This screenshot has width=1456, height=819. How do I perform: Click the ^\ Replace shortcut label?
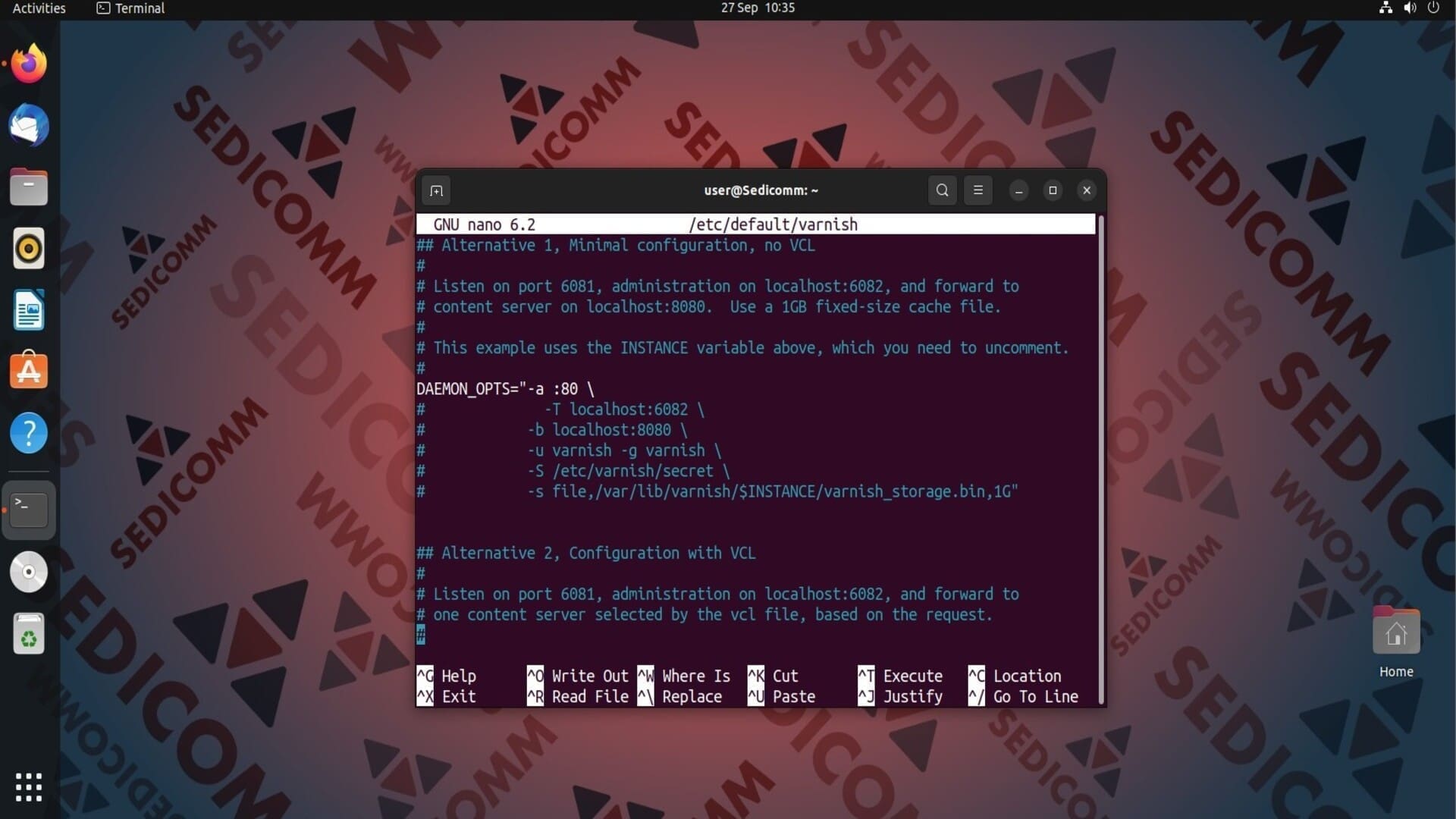[679, 696]
